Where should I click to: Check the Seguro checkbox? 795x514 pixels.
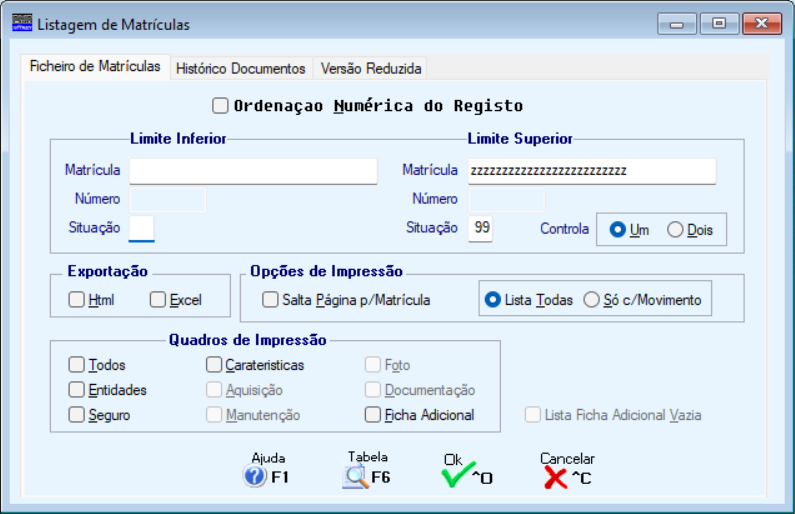(x=77, y=414)
